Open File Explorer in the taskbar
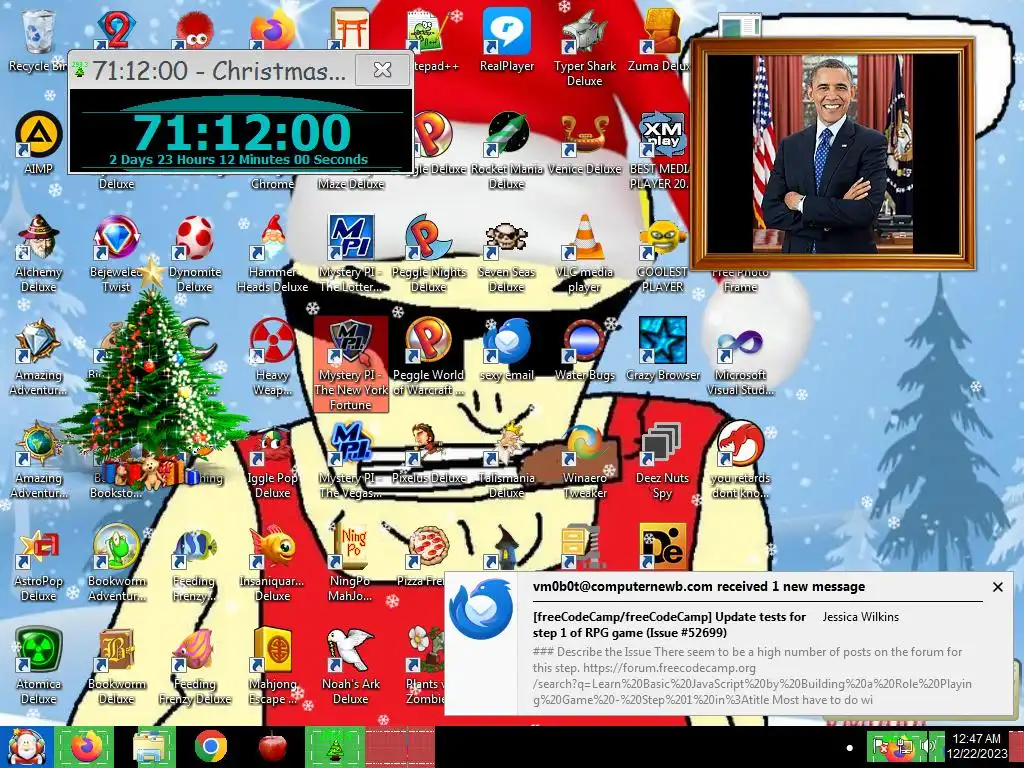The height and width of the screenshot is (768, 1024). [151, 747]
